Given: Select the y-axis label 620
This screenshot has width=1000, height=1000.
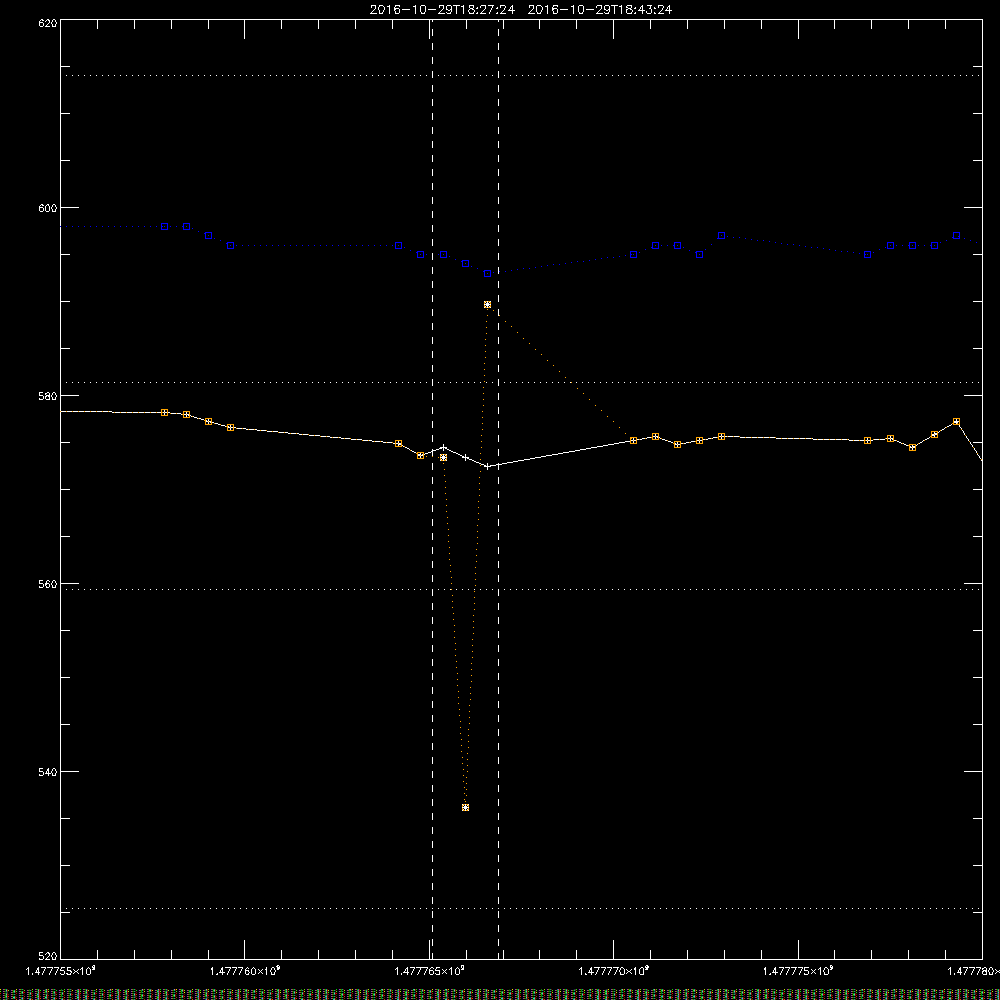Looking at the screenshot, I should (x=48, y=23).
